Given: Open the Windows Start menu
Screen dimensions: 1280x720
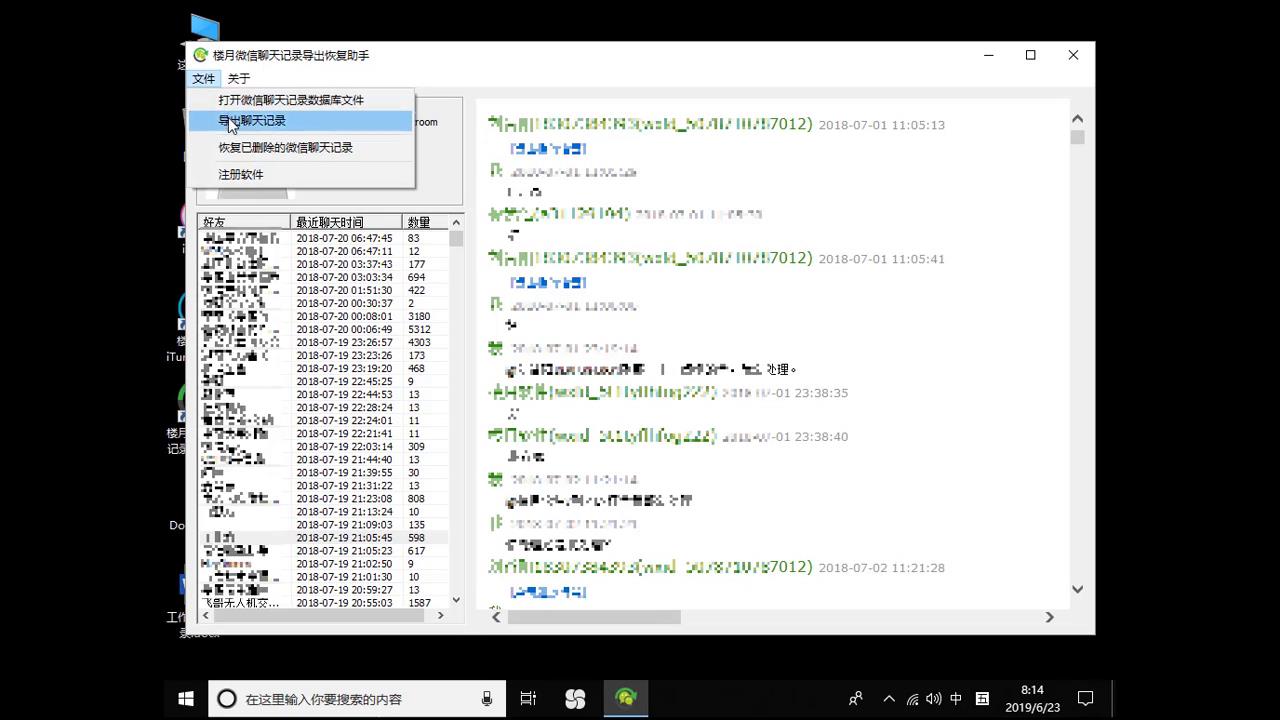Looking at the screenshot, I should [x=186, y=699].
